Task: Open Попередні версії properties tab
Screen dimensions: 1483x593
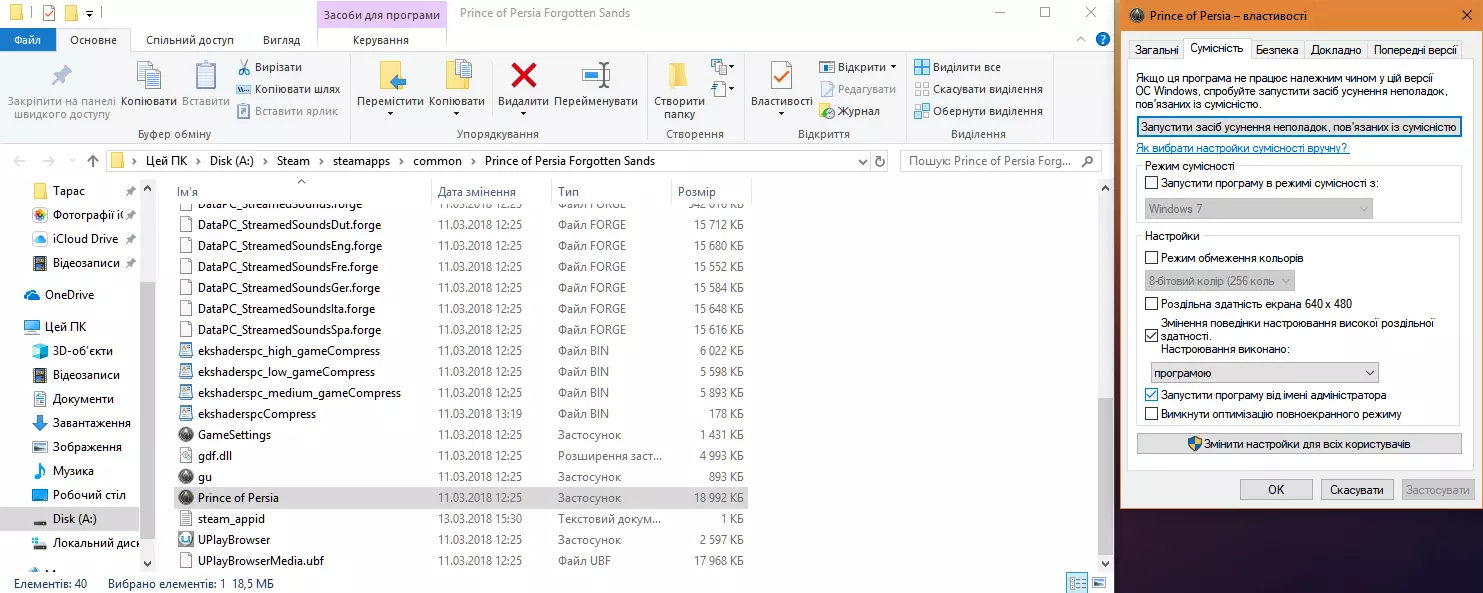Action: click(x=1415, y=50)
